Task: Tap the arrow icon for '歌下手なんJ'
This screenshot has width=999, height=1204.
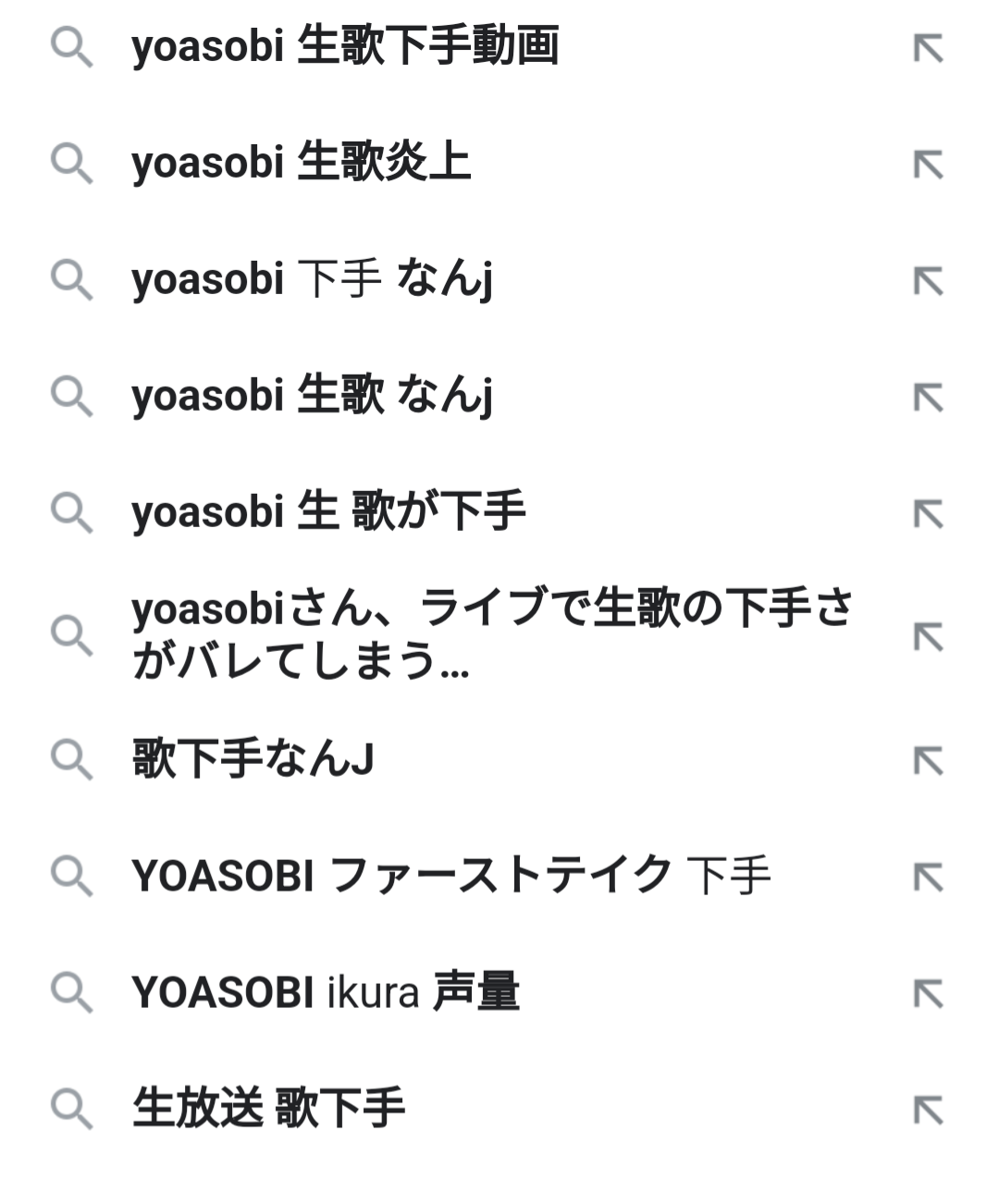Action: (928, 760)
